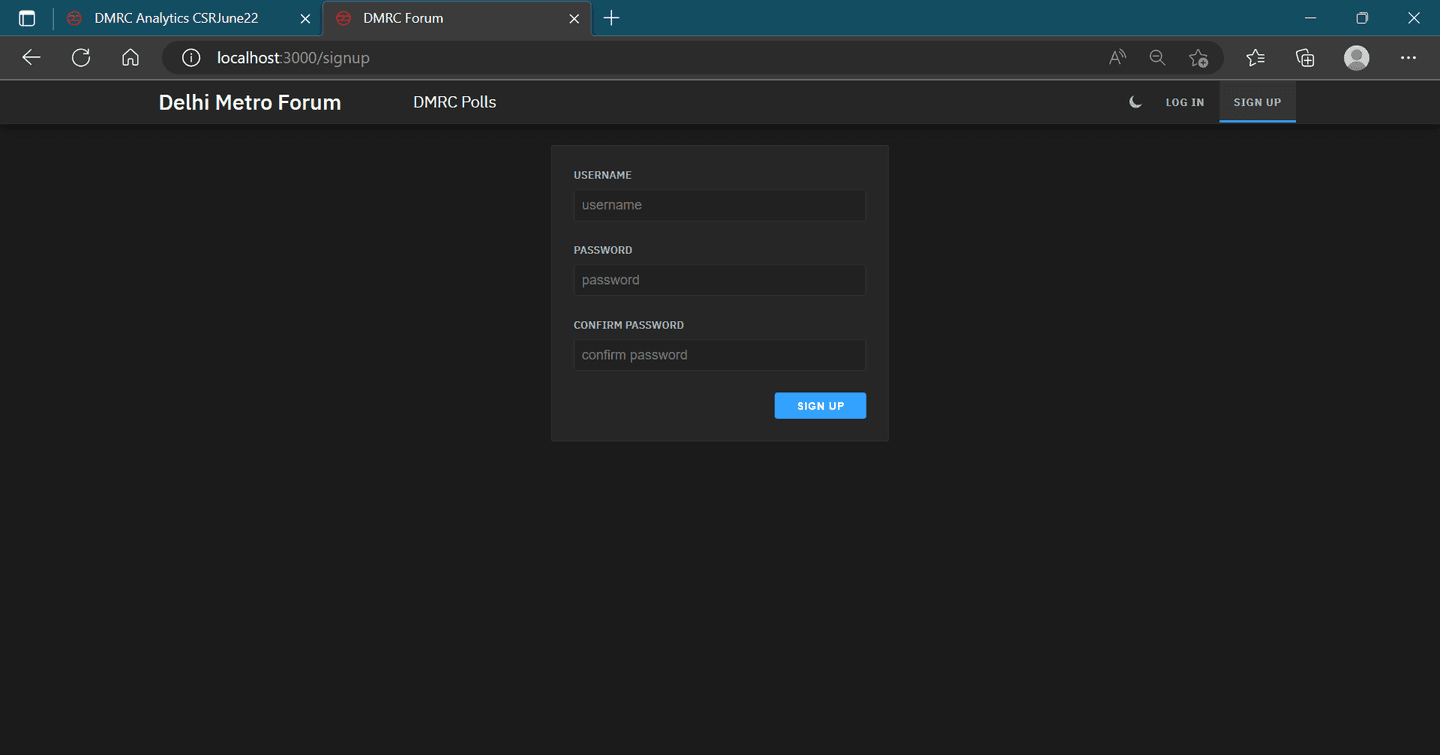Open the browser profile avatar
This screenshot has height=755, width=1440.
(x=1356, y=58)
